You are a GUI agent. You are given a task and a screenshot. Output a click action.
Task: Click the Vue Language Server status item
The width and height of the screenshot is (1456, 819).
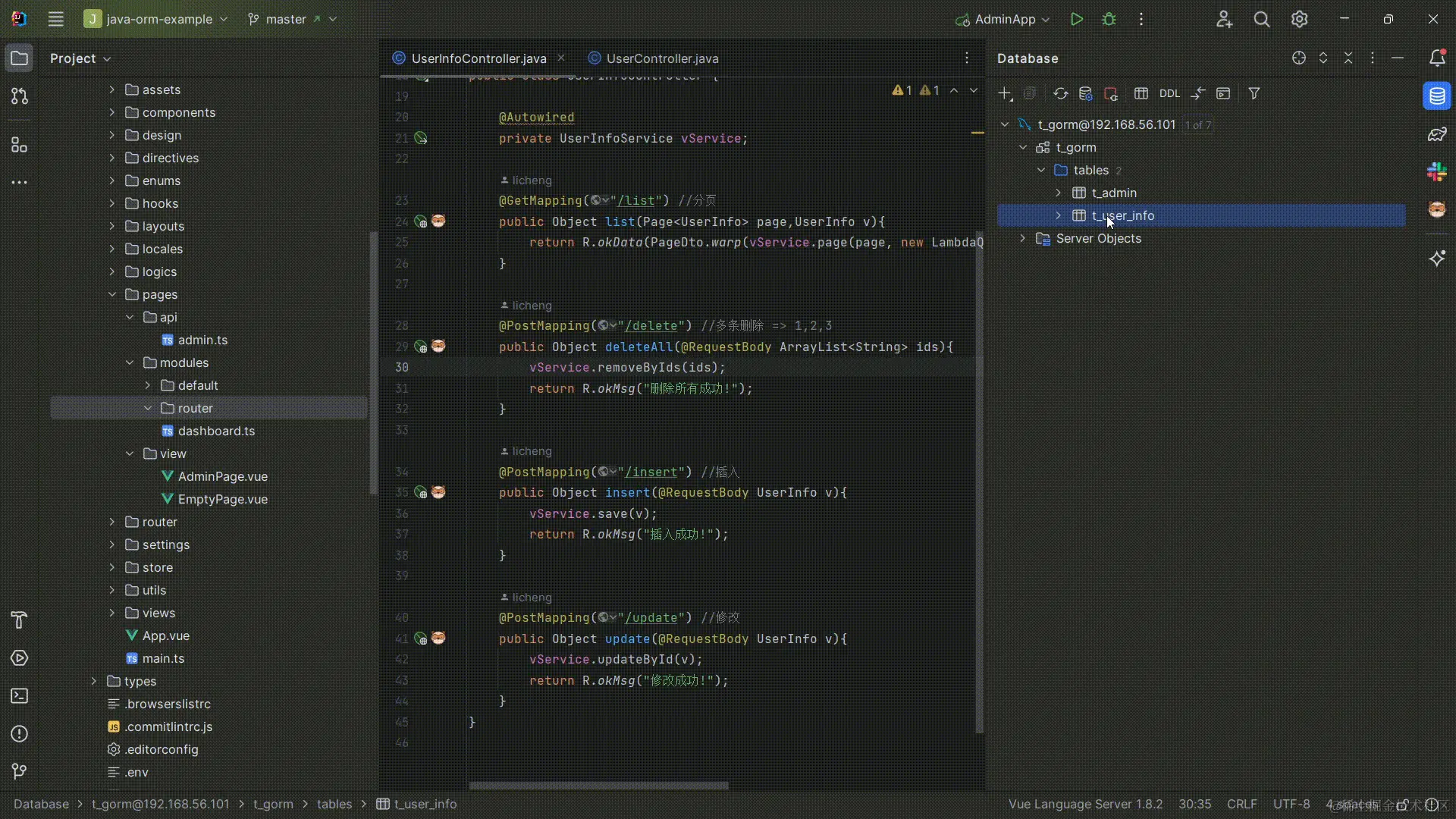(1086, 804)
